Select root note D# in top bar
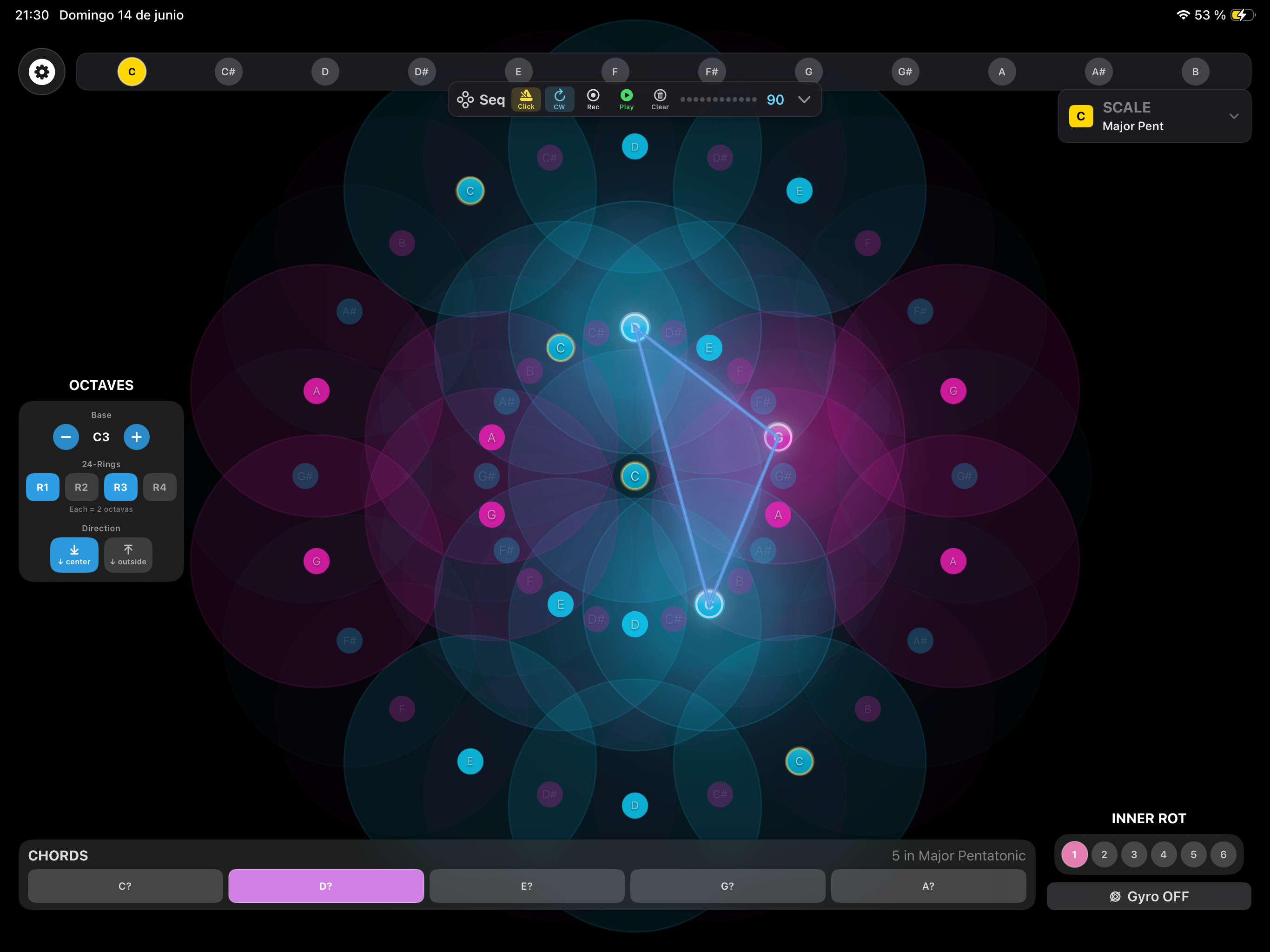1270x952 pixels. (422, 72)
